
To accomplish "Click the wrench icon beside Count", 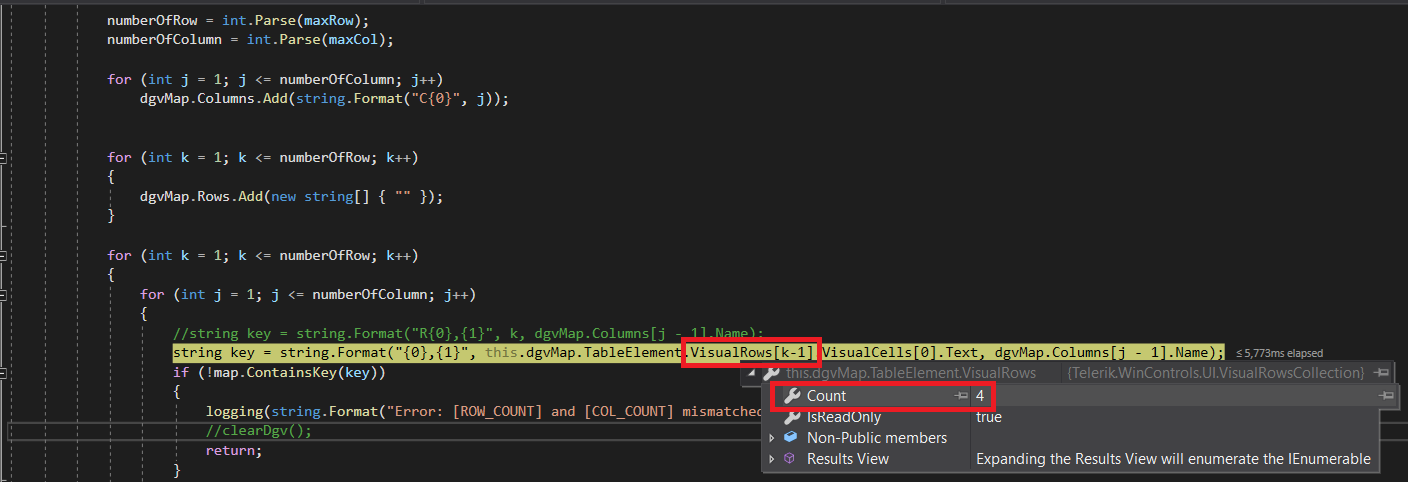I will coord(792,396).
